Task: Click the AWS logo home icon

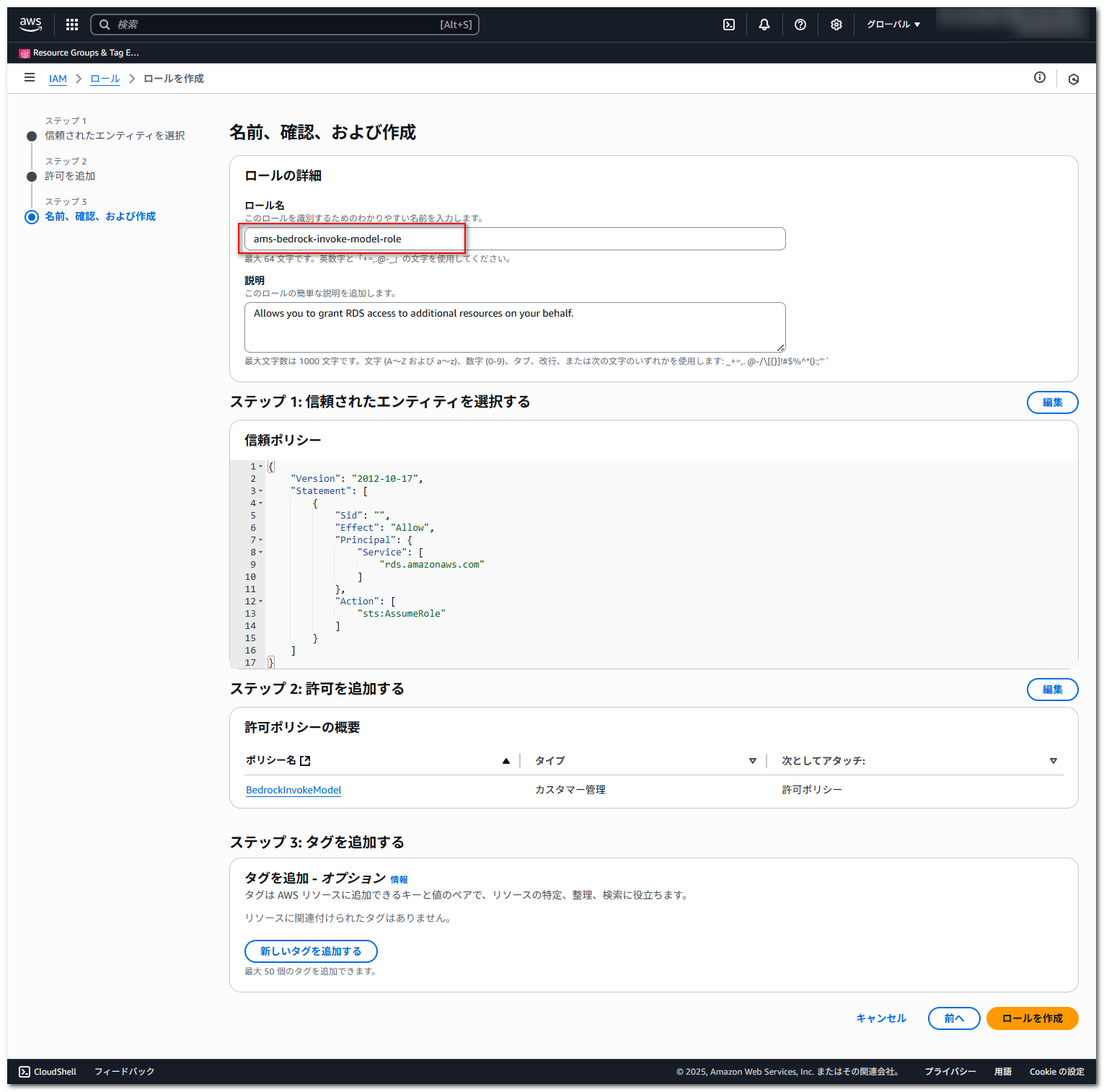Action: [30, 24]
